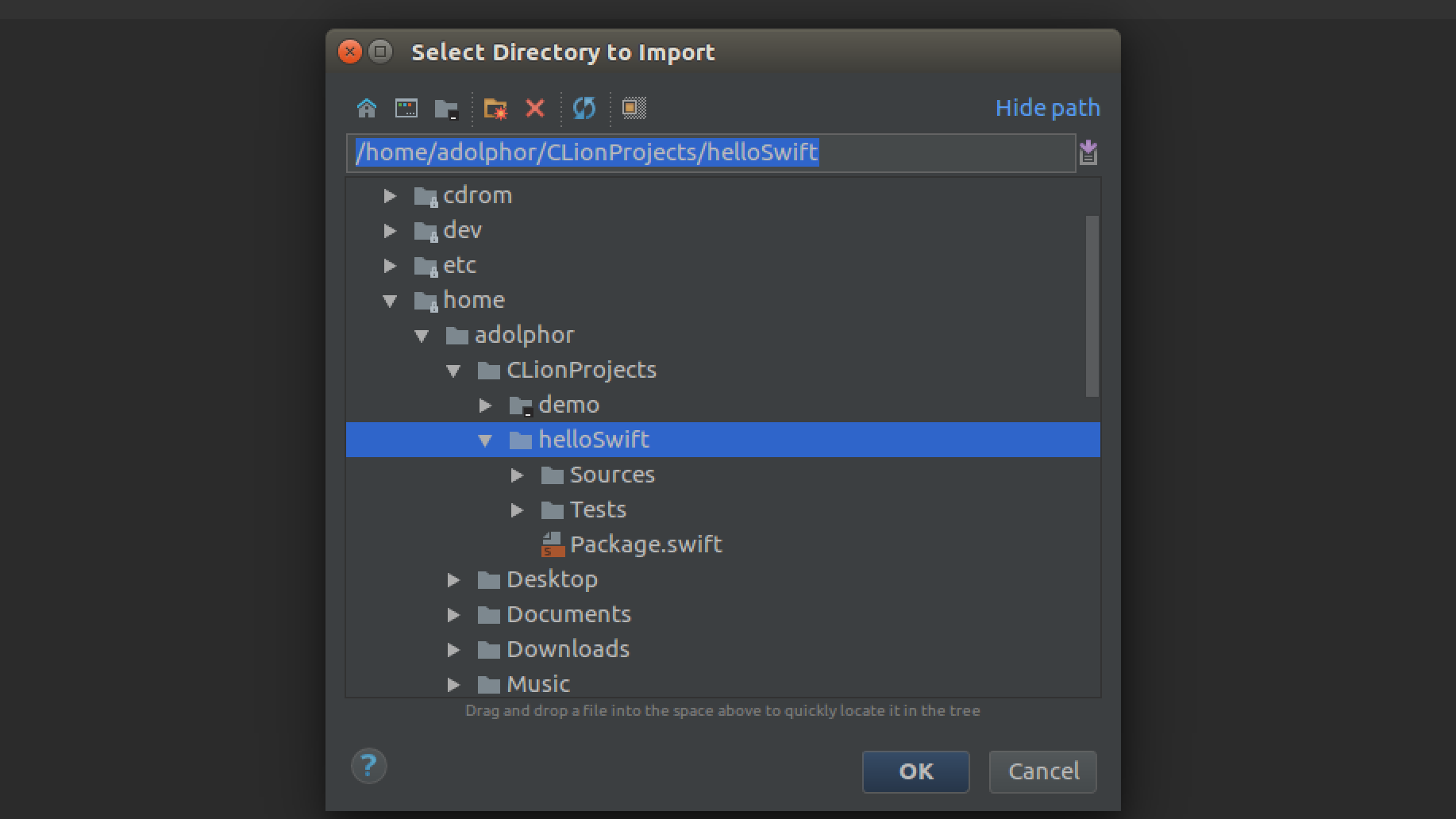Expand the Downloads folder

pos(453,649)
